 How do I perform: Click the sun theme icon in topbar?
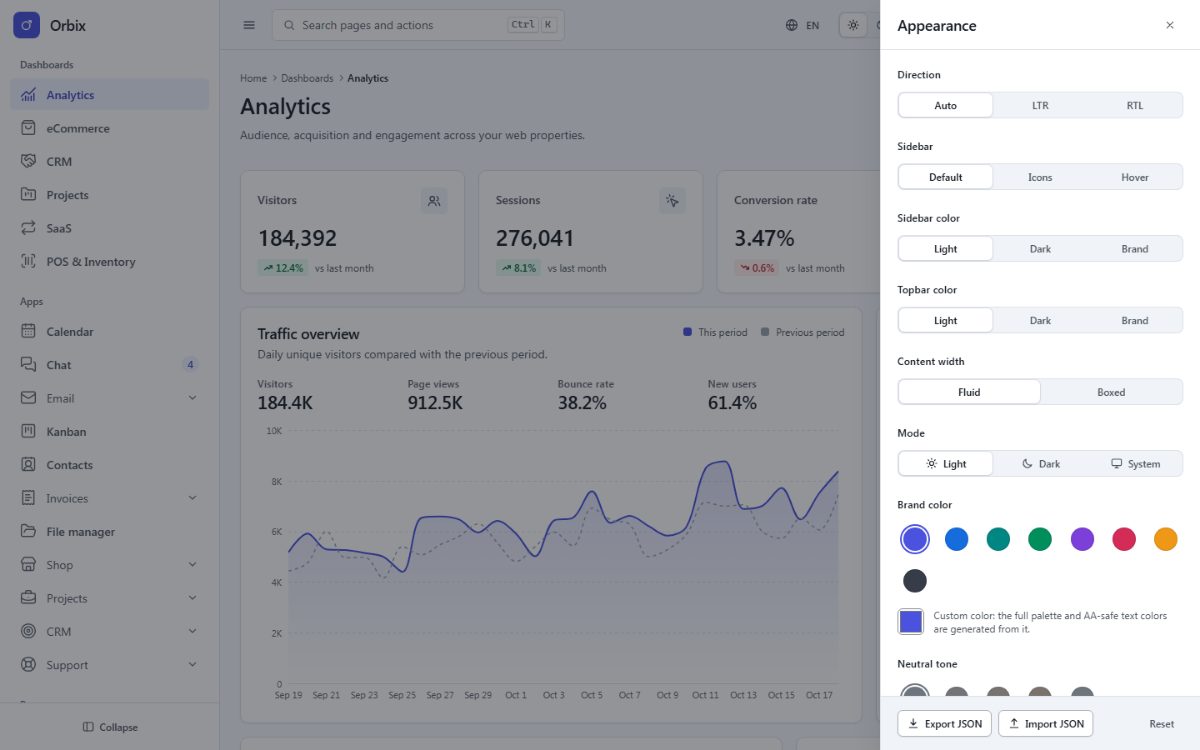(853, 25)
